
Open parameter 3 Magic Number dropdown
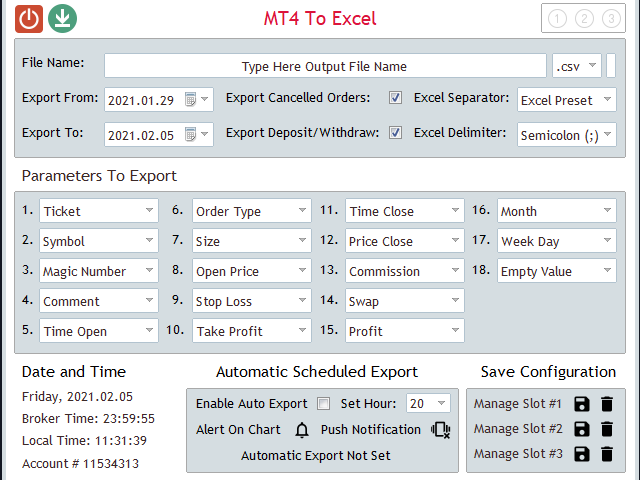99,271
